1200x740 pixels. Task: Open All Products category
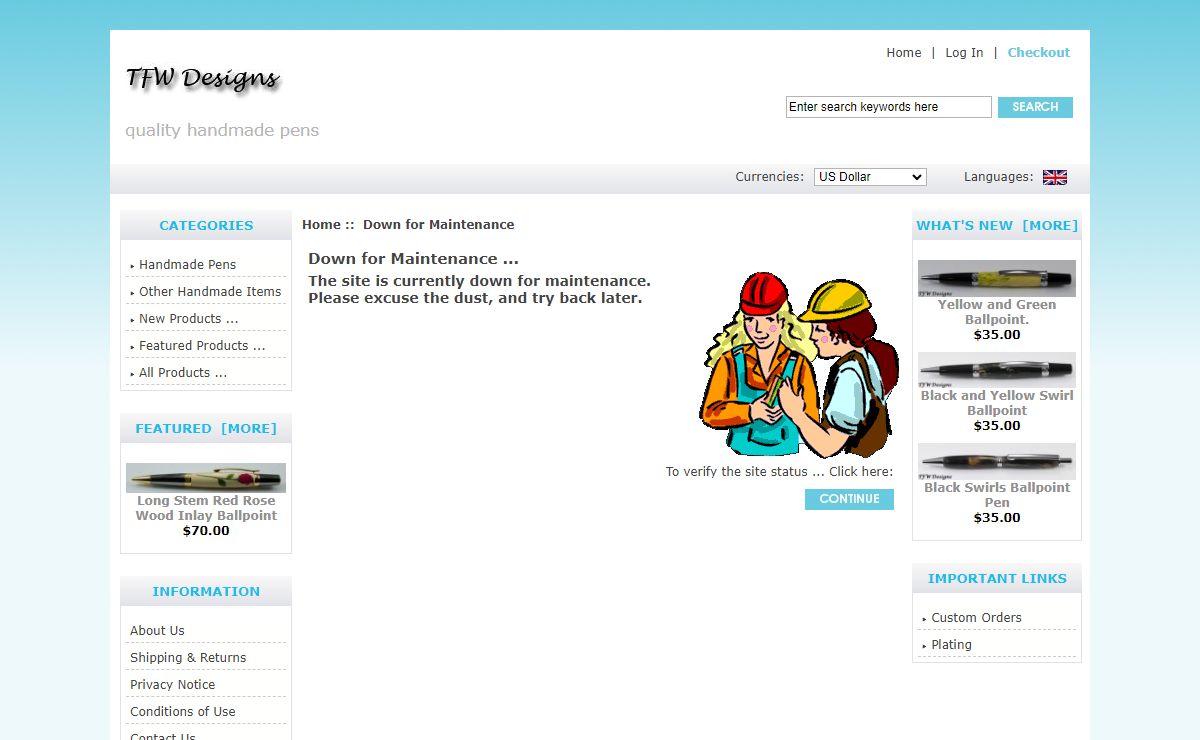point(182,373)
